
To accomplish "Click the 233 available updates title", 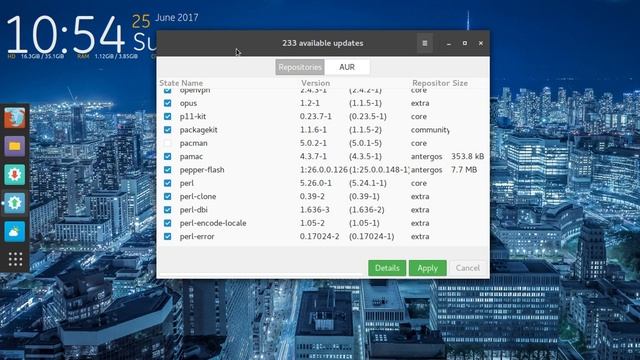I will (322, 43).
